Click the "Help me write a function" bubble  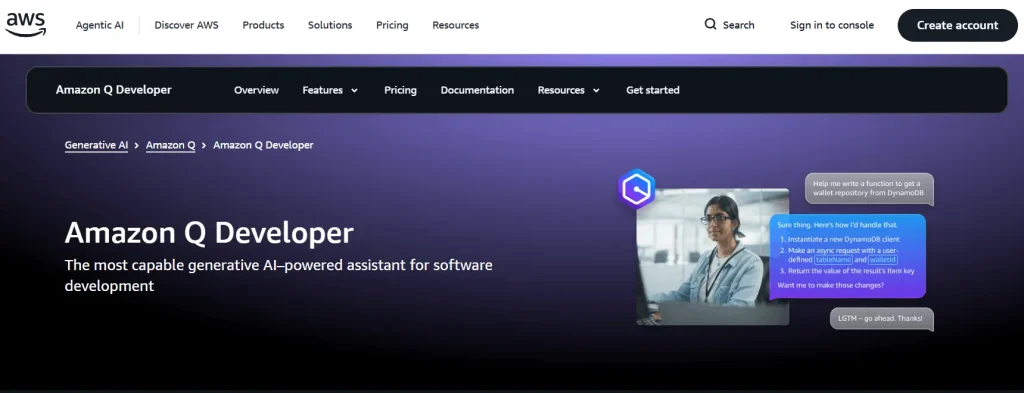pos(869,189)
